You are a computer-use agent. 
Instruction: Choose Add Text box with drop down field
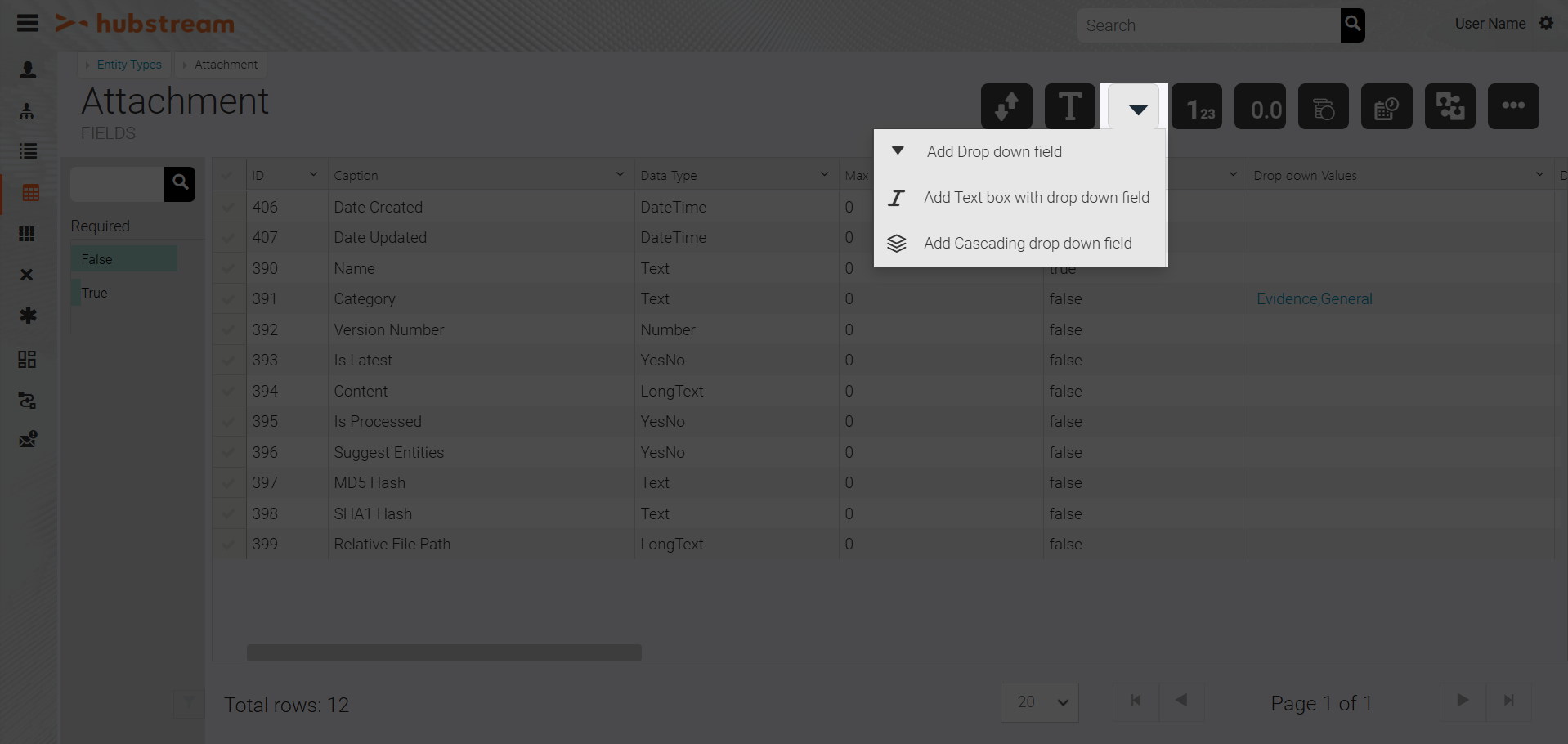(x=1036, y=197)
